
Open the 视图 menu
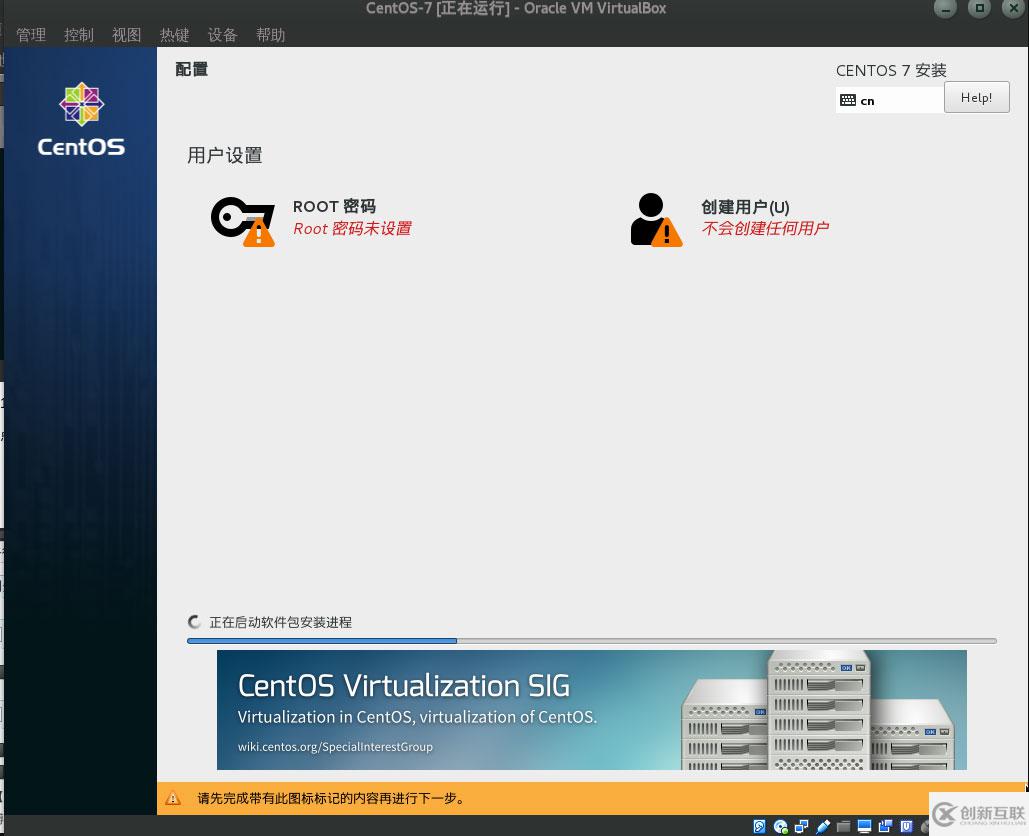click(x=127, y=35)
